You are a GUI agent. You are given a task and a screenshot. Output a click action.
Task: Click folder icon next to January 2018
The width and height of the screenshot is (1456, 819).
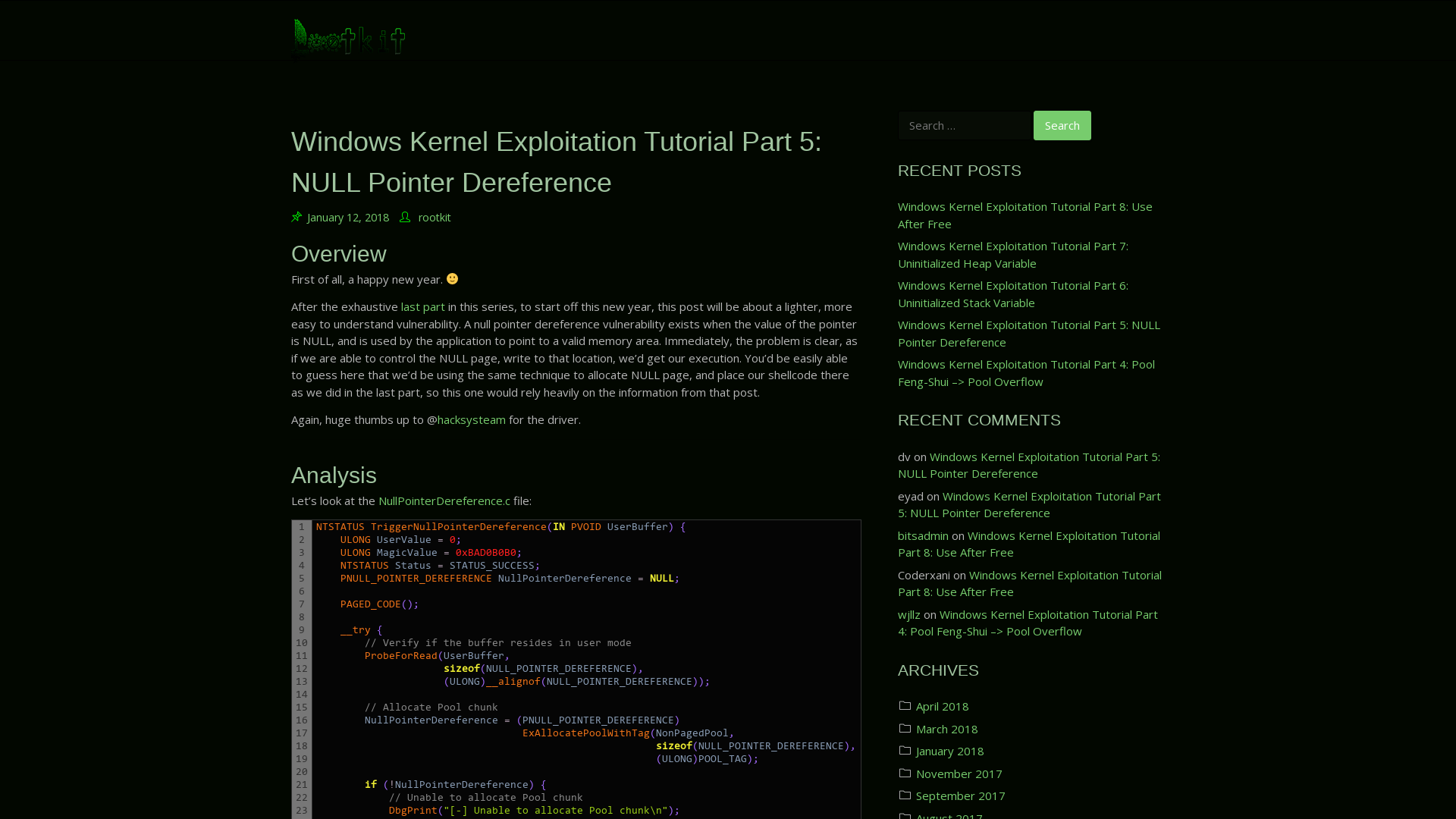click(x=905, y=751)
